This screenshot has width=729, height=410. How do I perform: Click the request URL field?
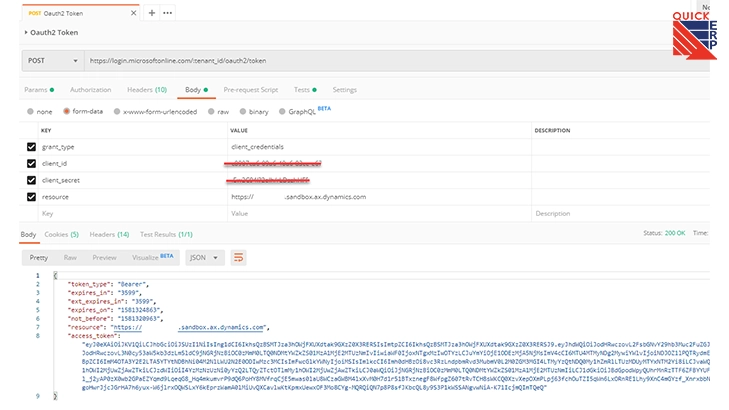pos(396,61)
